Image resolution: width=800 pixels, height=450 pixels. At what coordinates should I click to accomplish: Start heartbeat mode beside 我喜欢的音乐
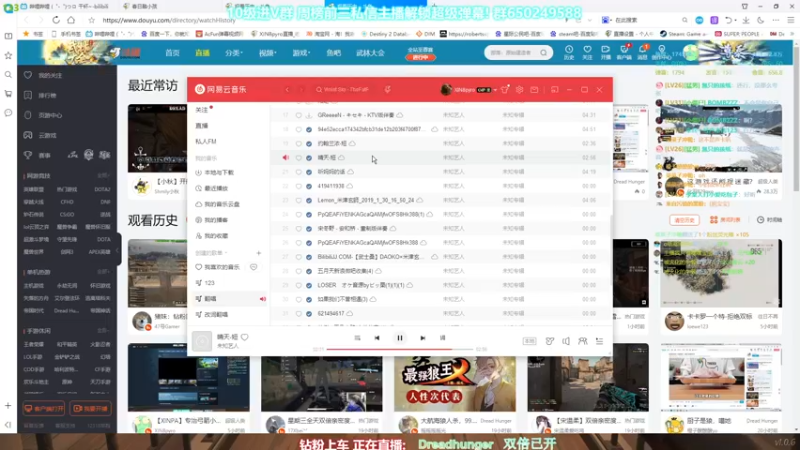pos(254,267)
